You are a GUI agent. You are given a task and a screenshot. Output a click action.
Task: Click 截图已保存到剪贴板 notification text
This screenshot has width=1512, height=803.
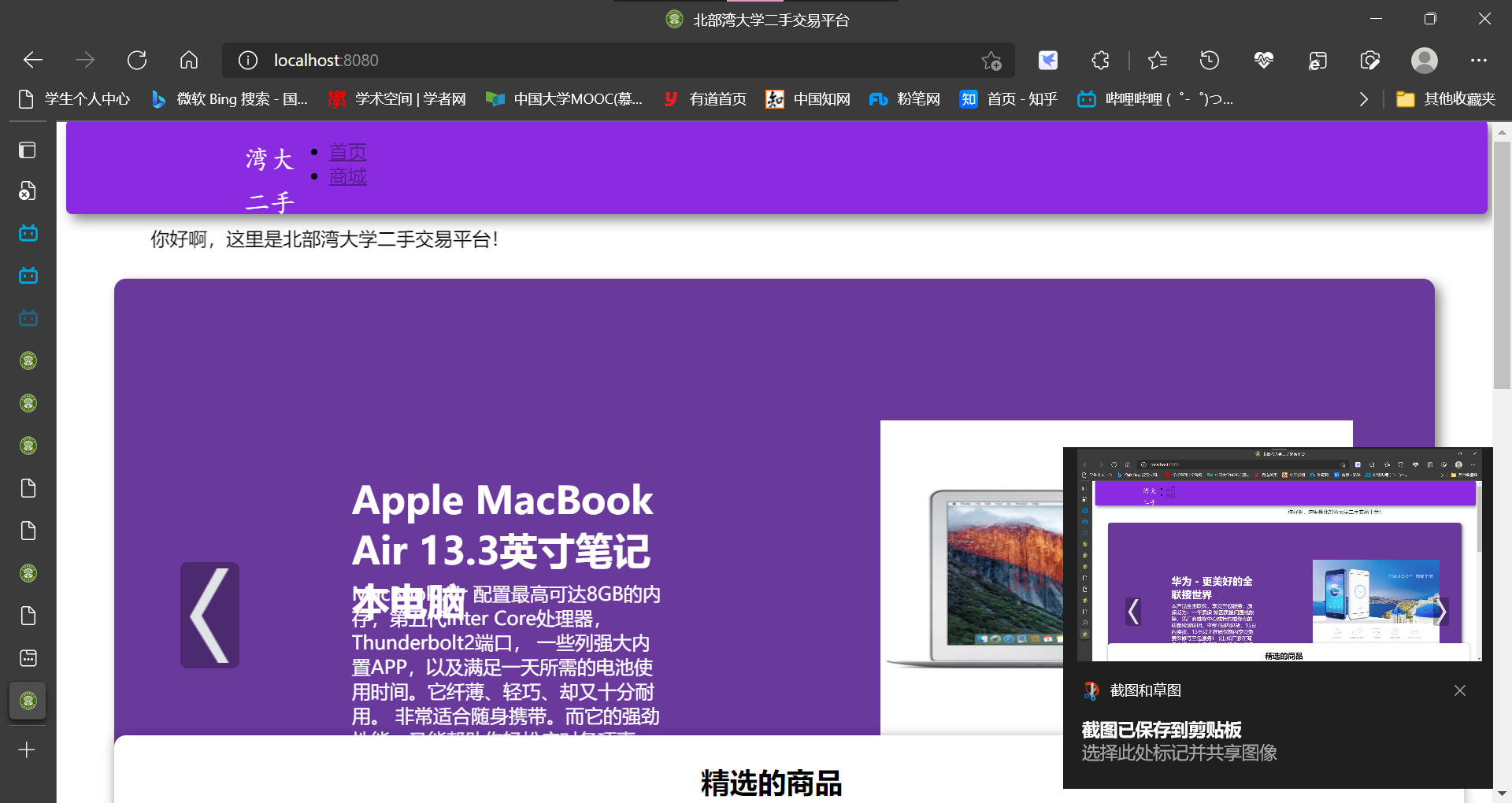[x=1162, y=730]
